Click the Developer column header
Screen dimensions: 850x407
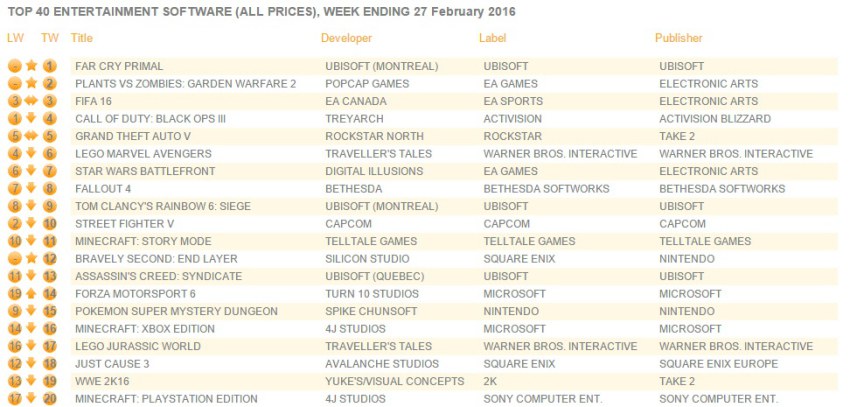click(346, 38)
